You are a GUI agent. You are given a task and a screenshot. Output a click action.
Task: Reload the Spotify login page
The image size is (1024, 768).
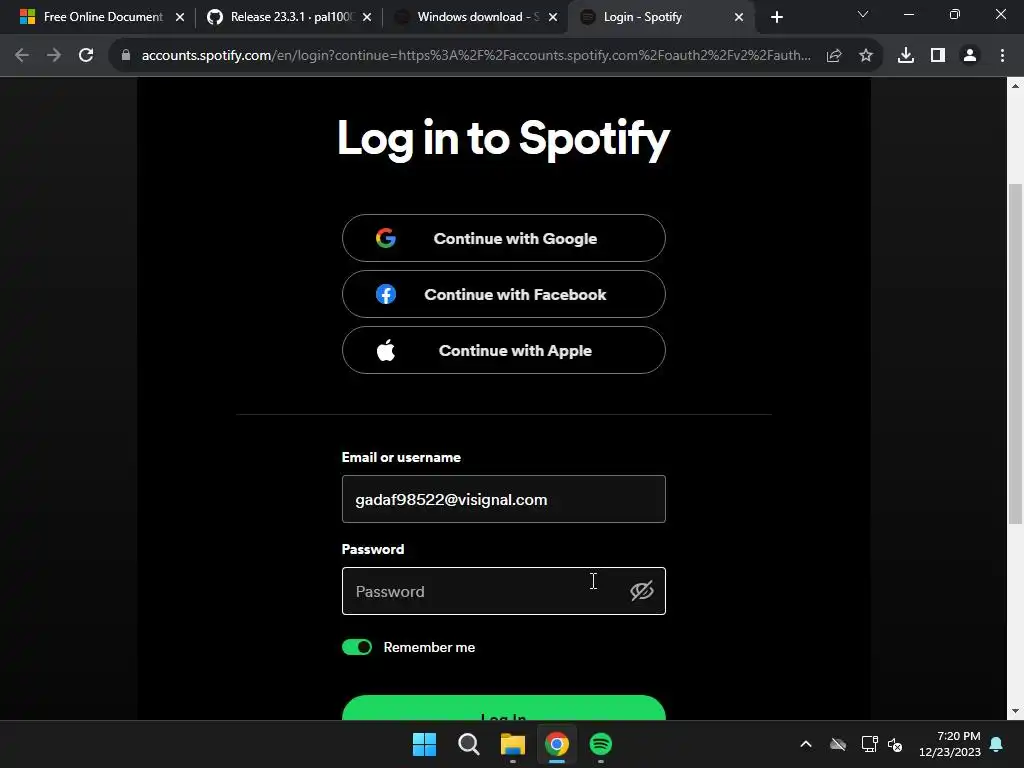[x=86, y=56]
